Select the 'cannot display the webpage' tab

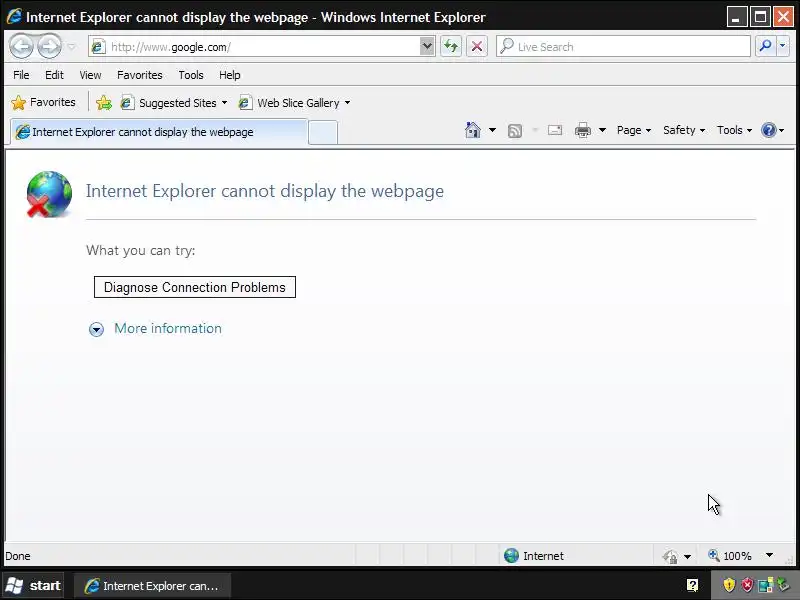pyautogui.click(x=159, y=132)
